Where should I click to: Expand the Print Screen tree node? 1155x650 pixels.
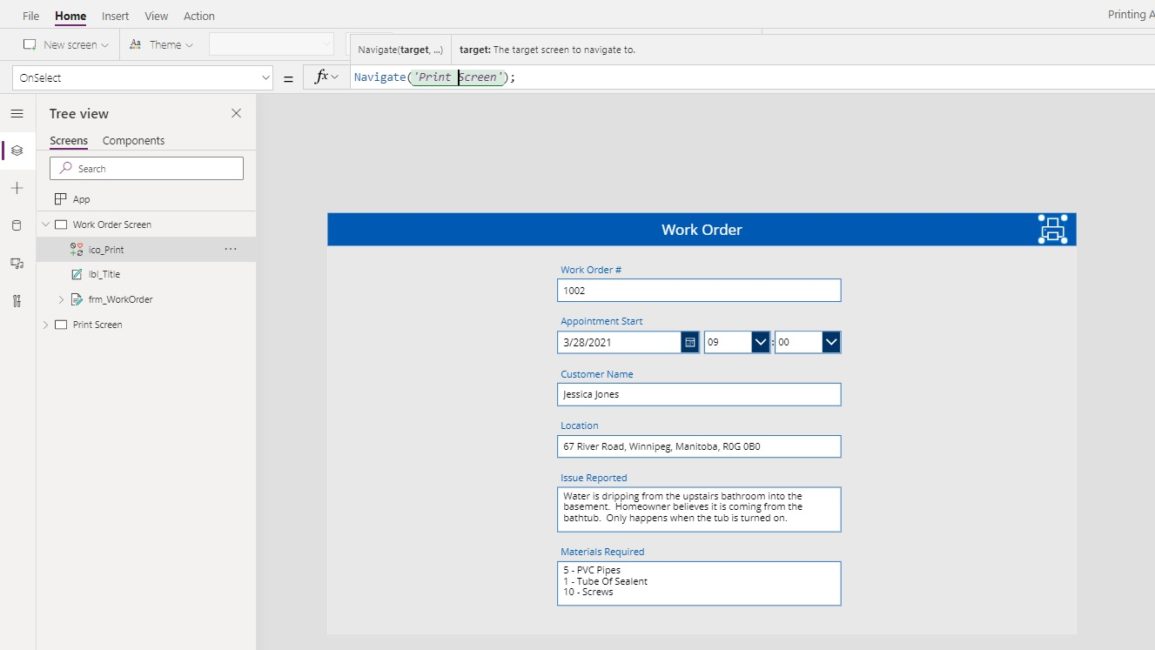pyautogui.click(x=45, y=325)
